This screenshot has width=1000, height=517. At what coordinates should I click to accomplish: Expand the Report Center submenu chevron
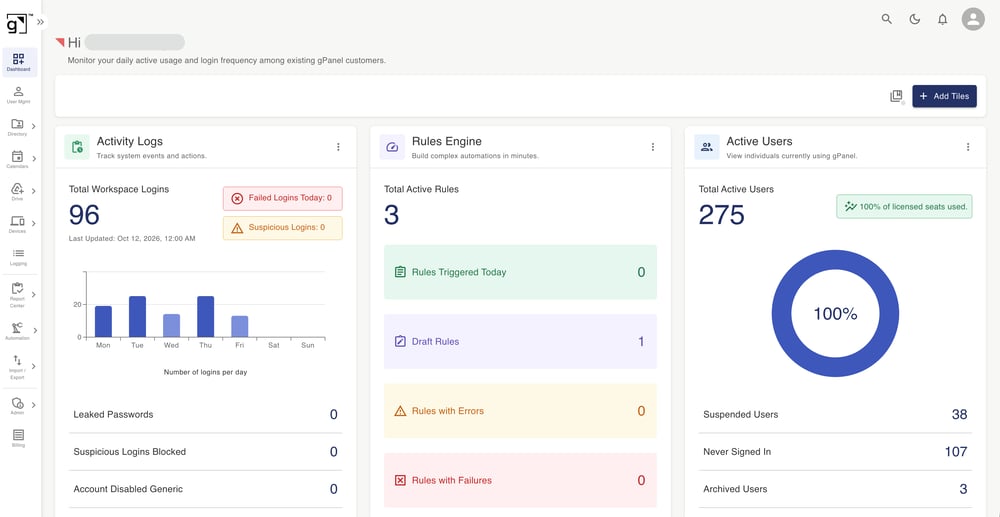point(34,295)
